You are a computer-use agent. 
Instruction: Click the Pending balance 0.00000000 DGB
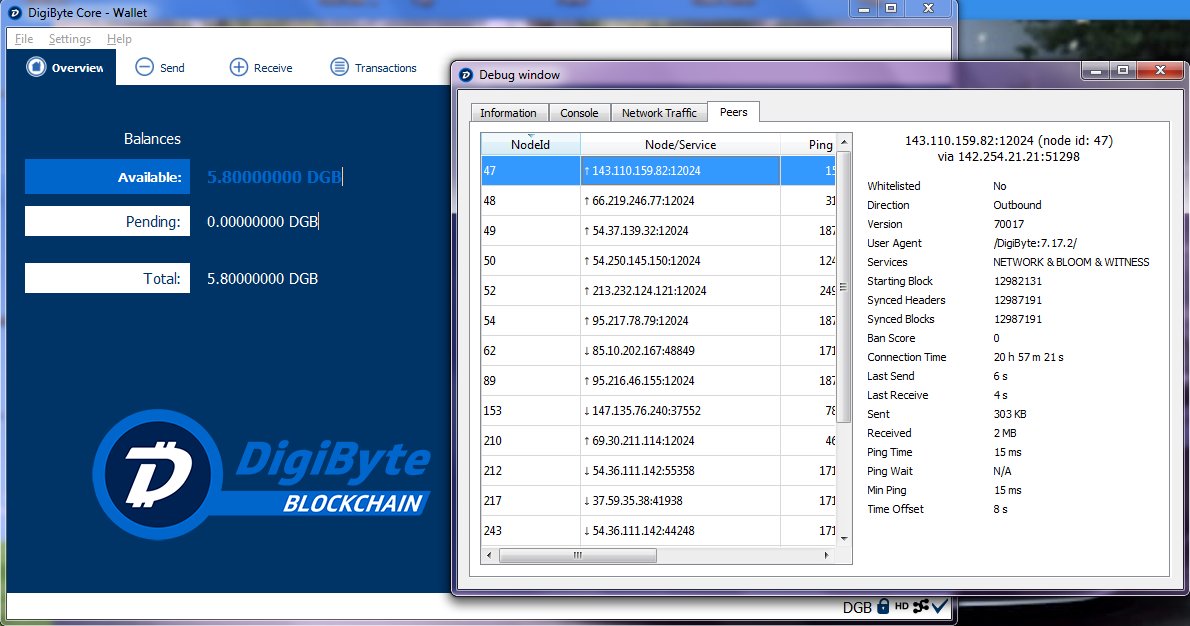[263, 222]
